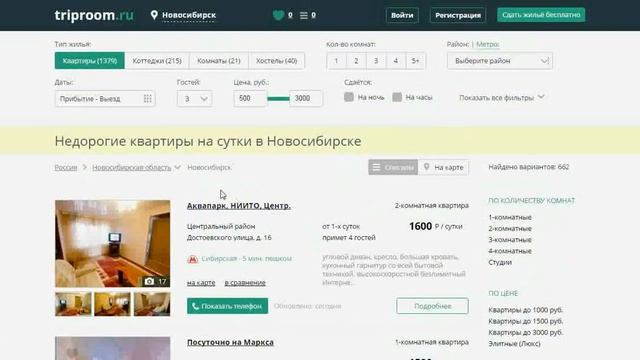Click the green price range slider
640x360 pixels.
[278, 98]
